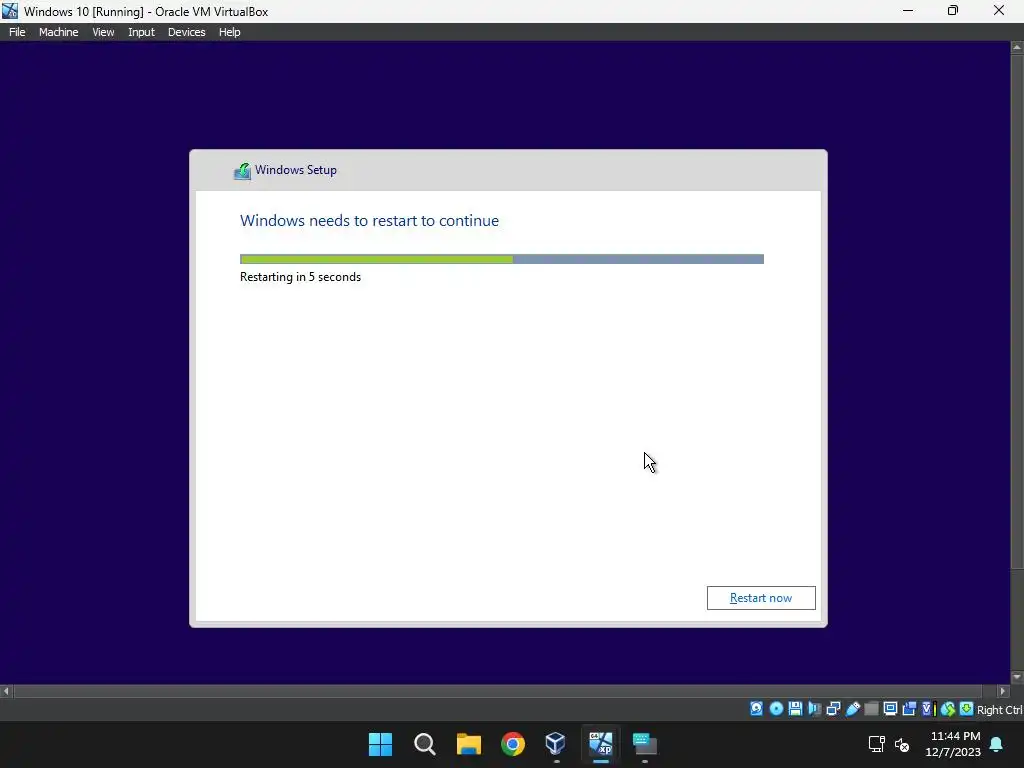Click the setup restart progress bar
This screenshot has width=1024, height=768.
pos(502,259)
